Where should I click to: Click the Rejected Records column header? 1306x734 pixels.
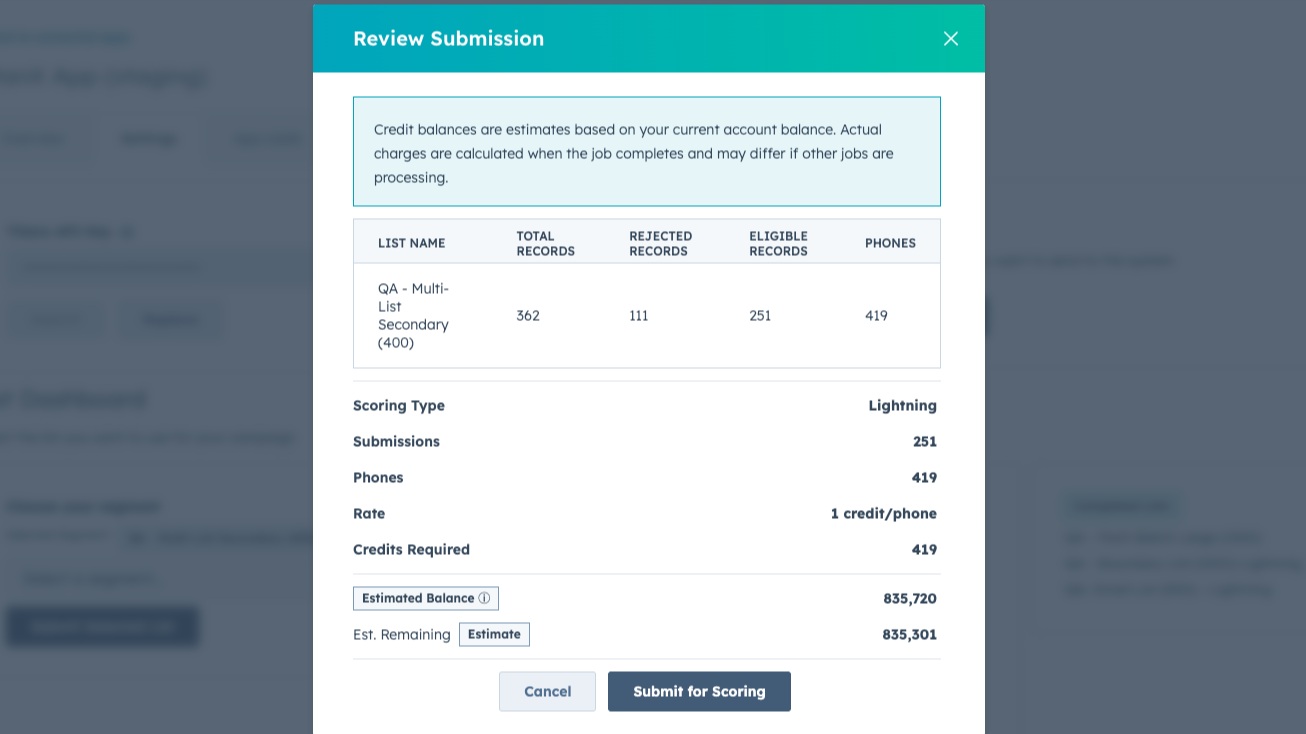pos(659,242)
